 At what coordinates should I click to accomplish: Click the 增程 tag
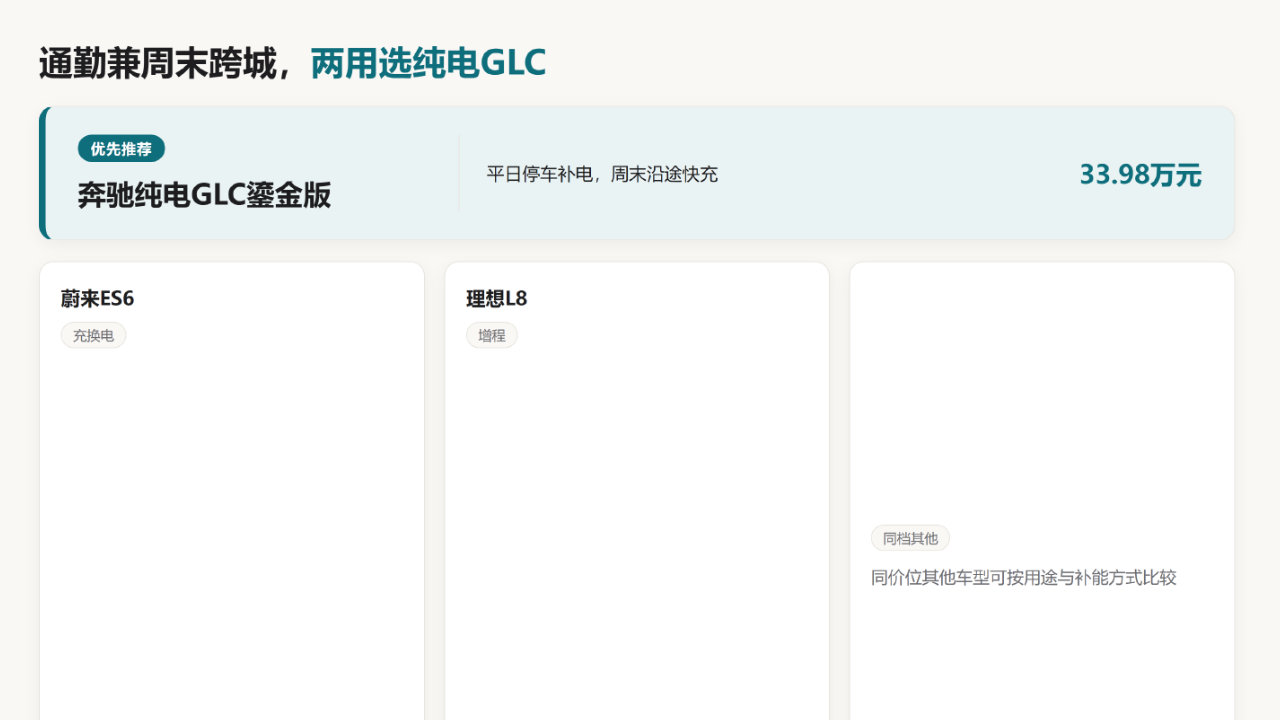(491, 335)
